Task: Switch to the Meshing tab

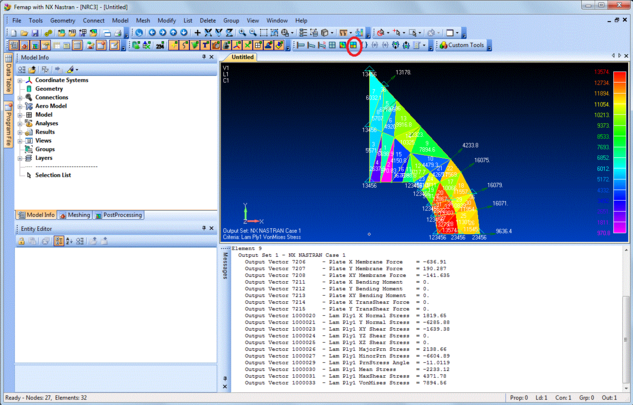Action: (76, 215)
